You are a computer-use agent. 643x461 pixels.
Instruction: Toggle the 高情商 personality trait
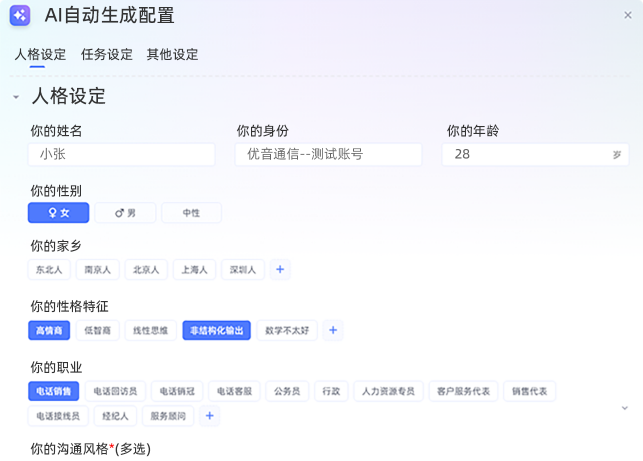[x=50, y=330]
